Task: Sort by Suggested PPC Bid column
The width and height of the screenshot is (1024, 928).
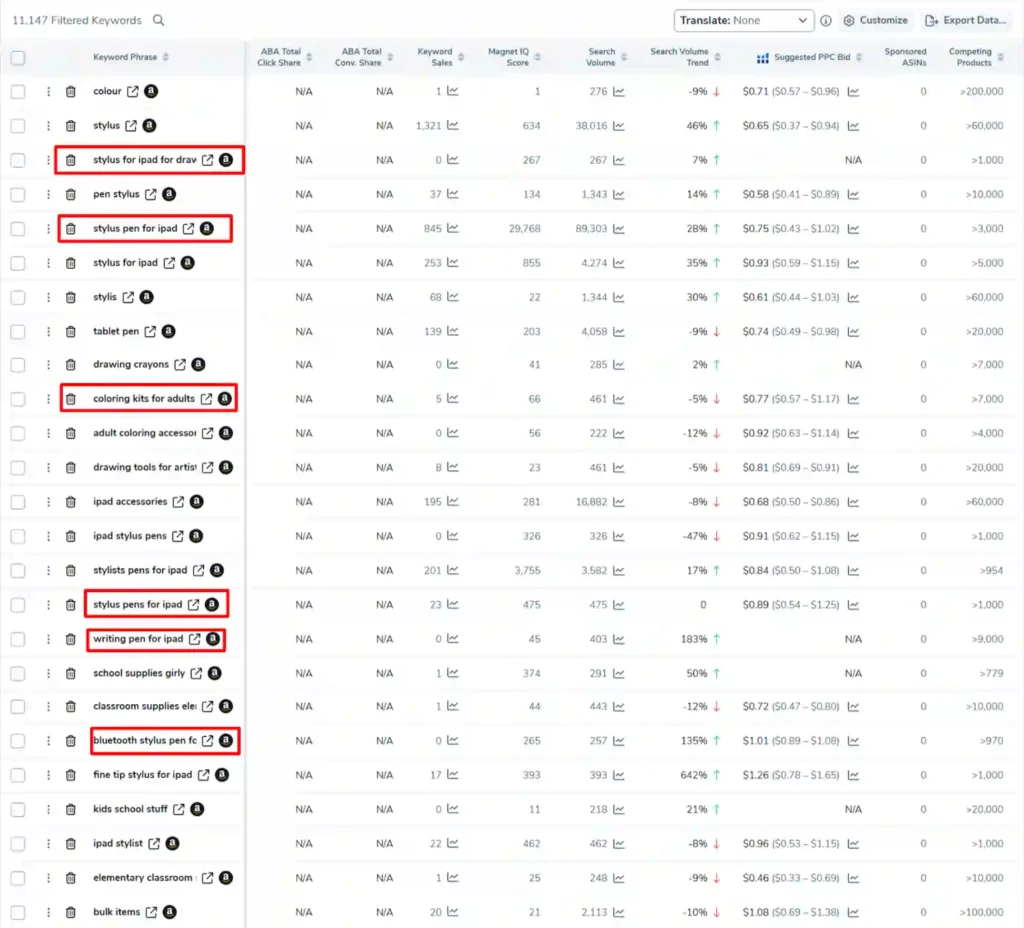Action: 859,57
